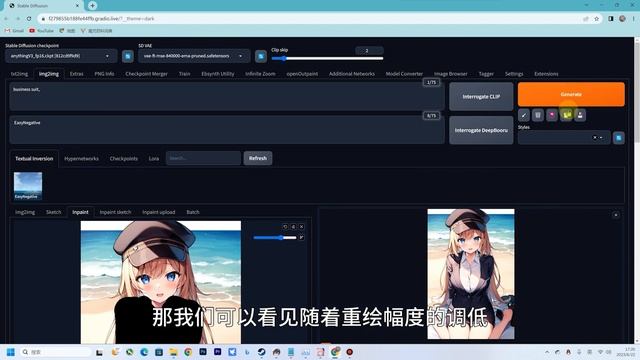
Task: Open the Gmail bookmark
Action: (14, 31)
